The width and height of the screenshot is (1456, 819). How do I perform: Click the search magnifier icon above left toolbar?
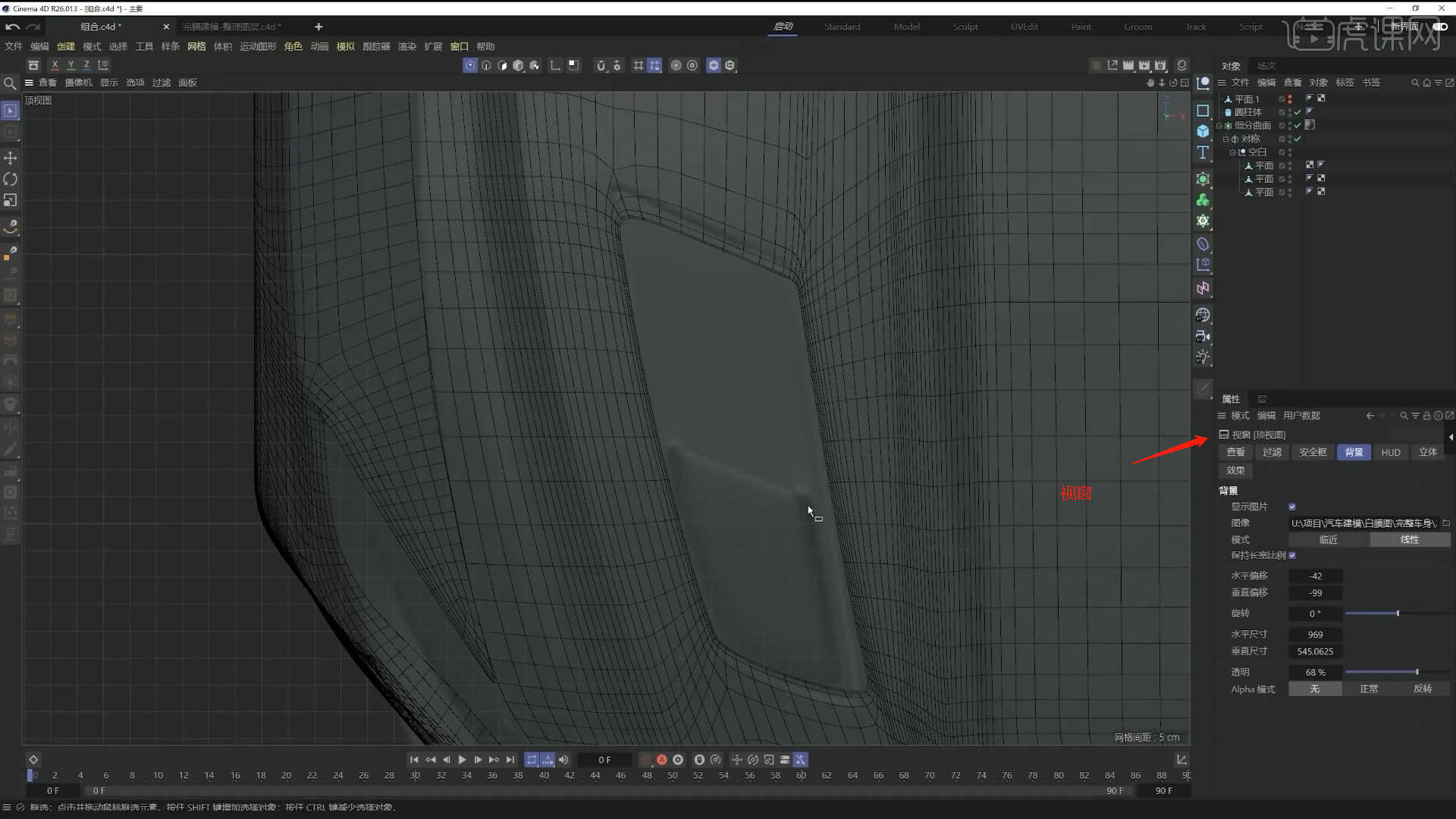(10, 83)
